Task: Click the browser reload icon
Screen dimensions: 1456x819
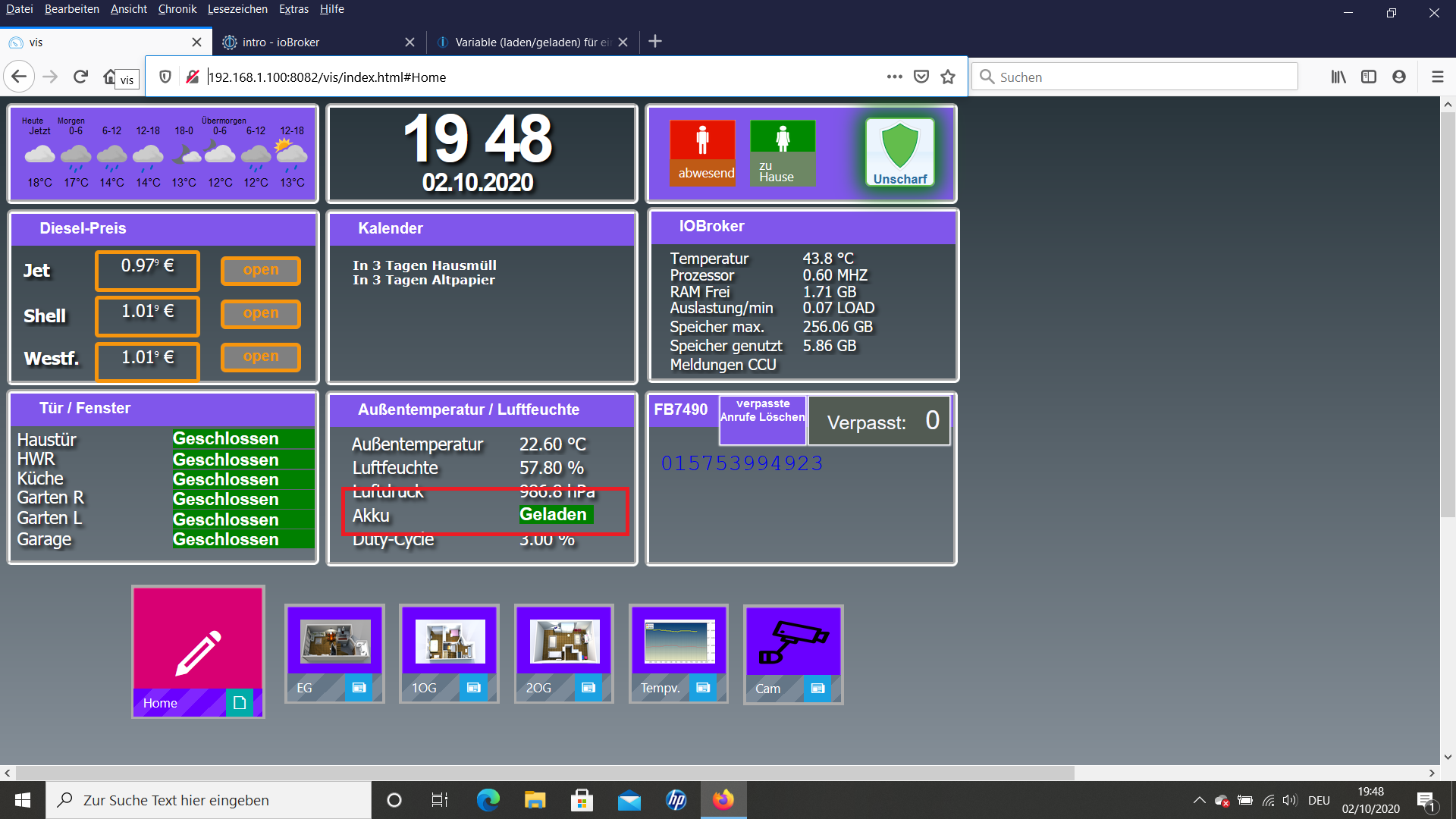Action: (x=80, y=77)
